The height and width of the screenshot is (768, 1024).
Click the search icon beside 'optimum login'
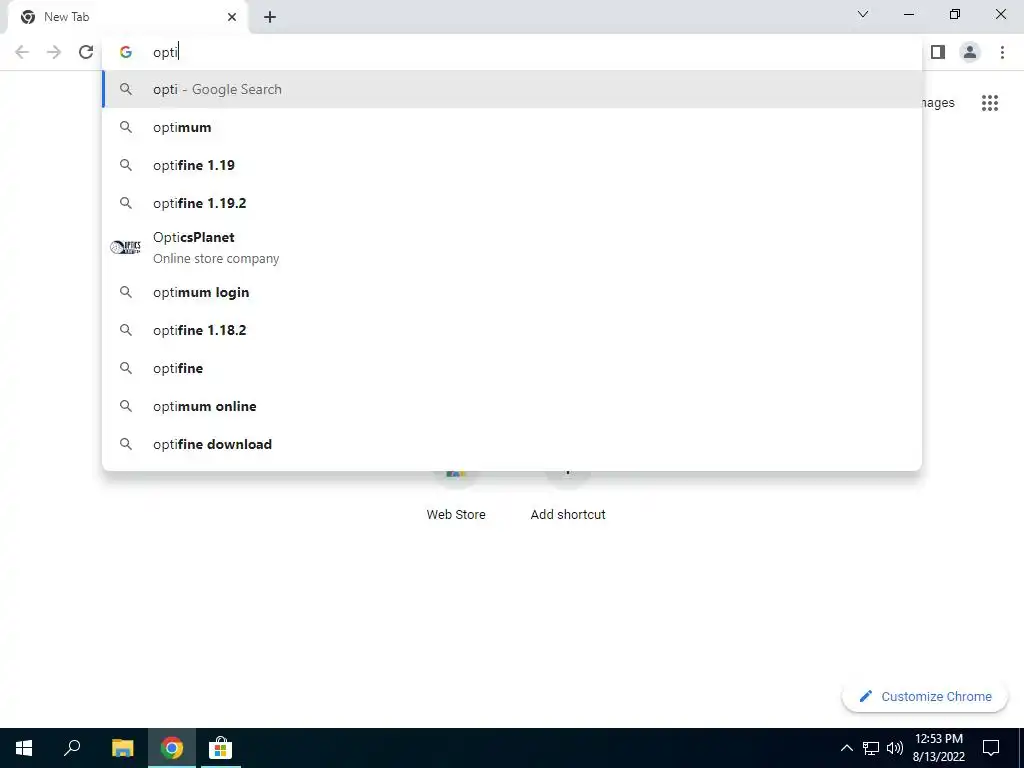pos(125,292)
